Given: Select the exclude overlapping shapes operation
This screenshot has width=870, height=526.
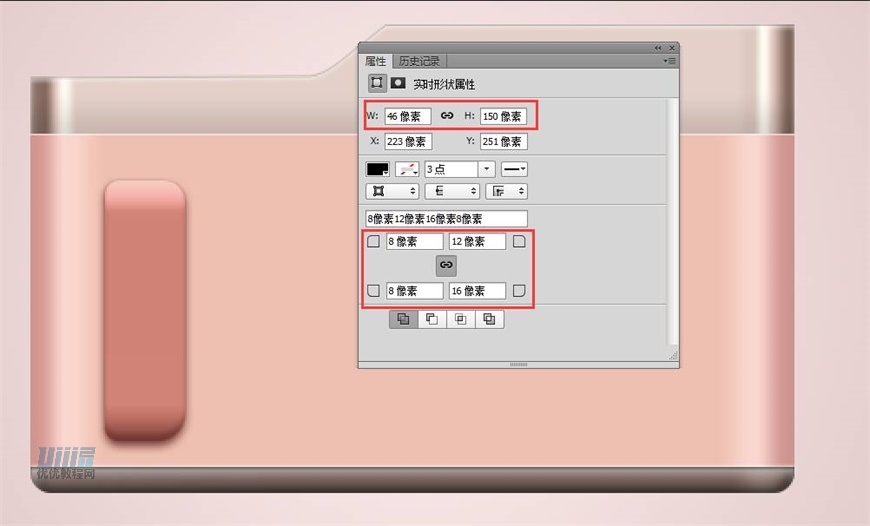Looking at the screenshot, I should 489,319.
